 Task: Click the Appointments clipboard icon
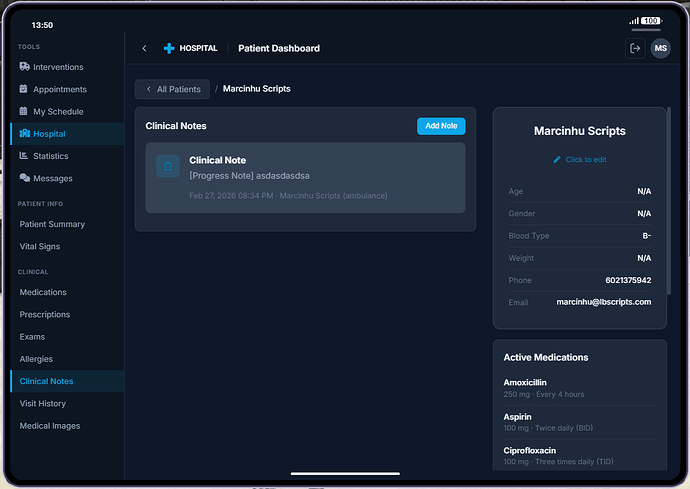(x=24, y=89)
